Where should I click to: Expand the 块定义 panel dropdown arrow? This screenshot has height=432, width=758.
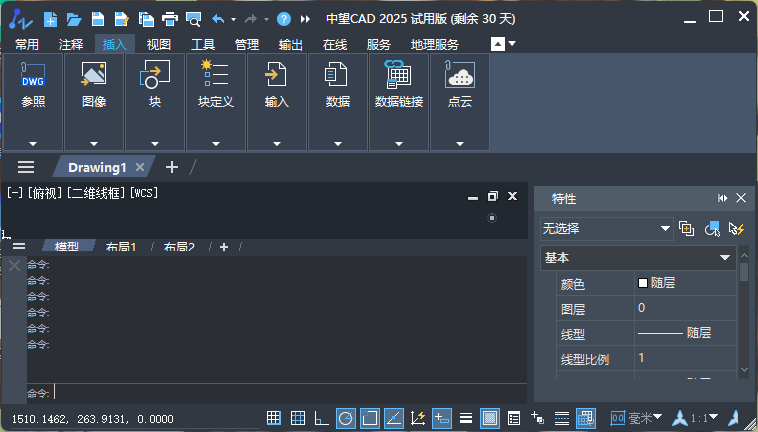click(216, 144)
